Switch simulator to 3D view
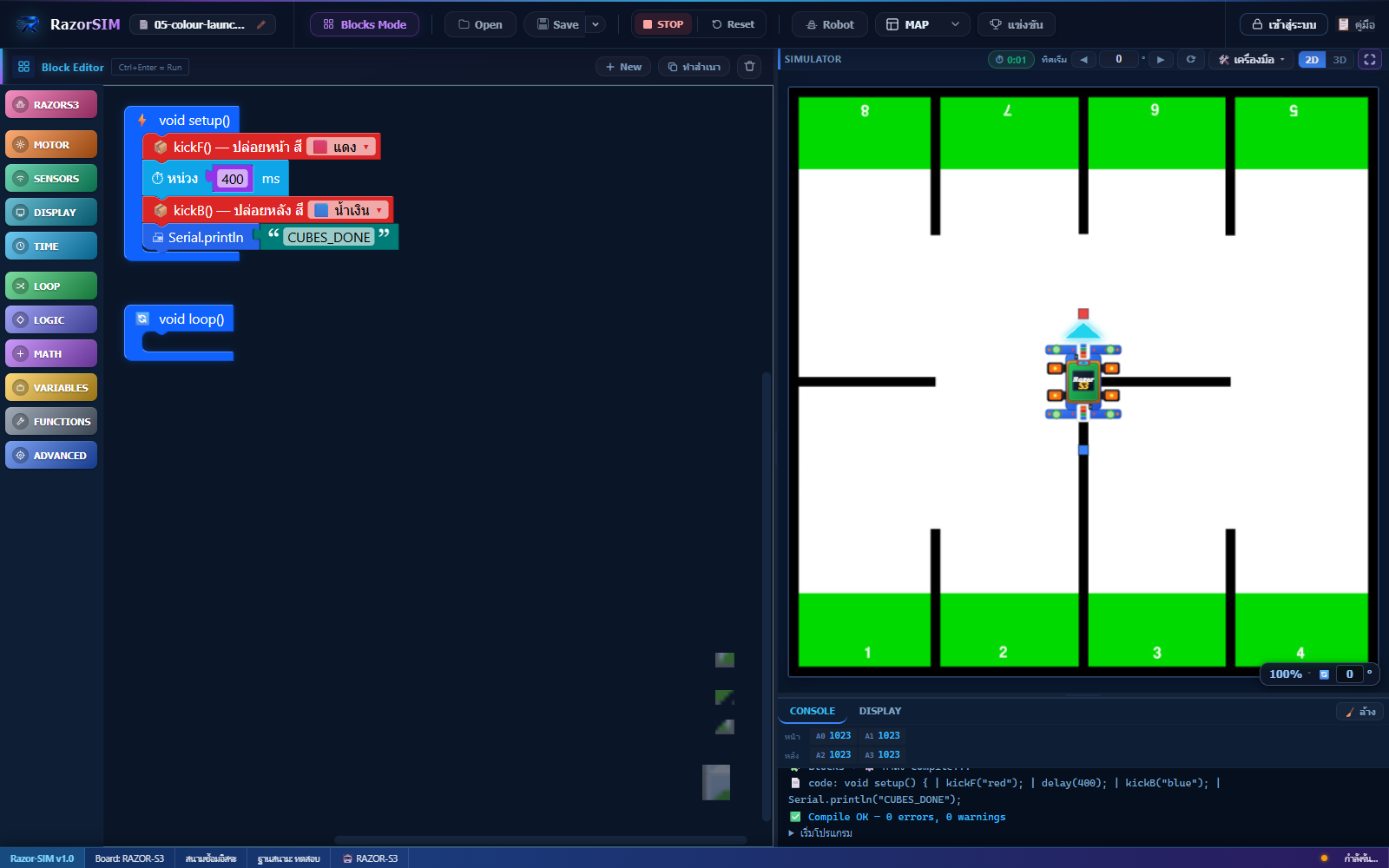1389x868 pixels. [1340, 60]
